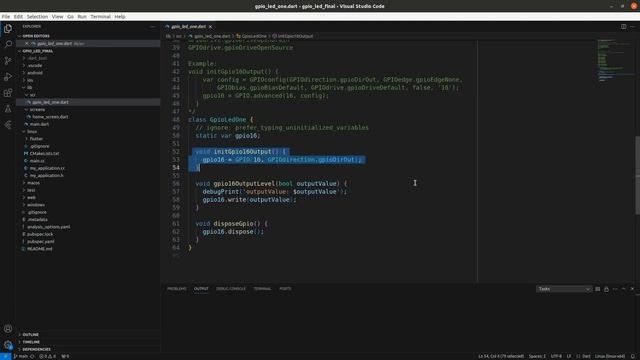Close gpio_led_one.dart in Open Editors list
Image resolution: width=640 pixels, height=360 pixels.
coord(27,43)
